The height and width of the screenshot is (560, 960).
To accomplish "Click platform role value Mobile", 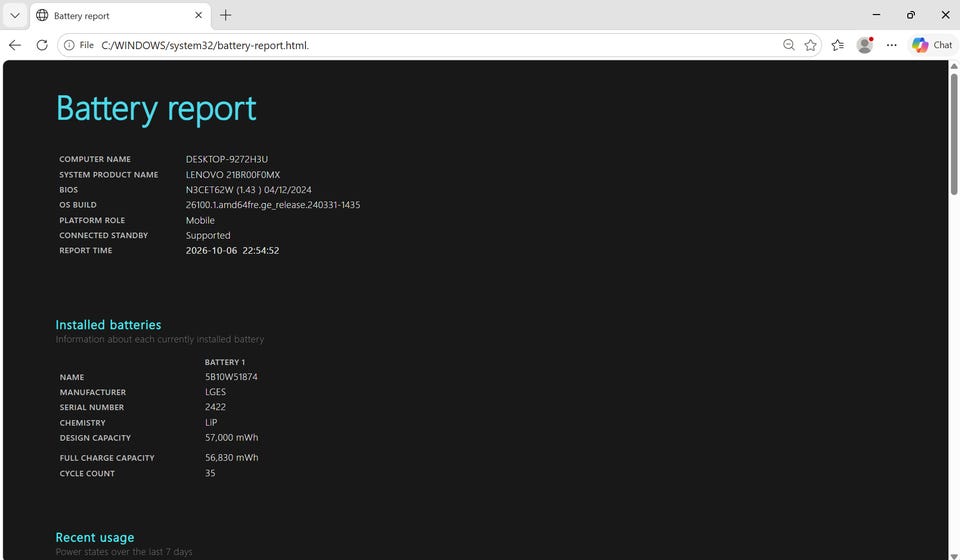I will point(200,220).
